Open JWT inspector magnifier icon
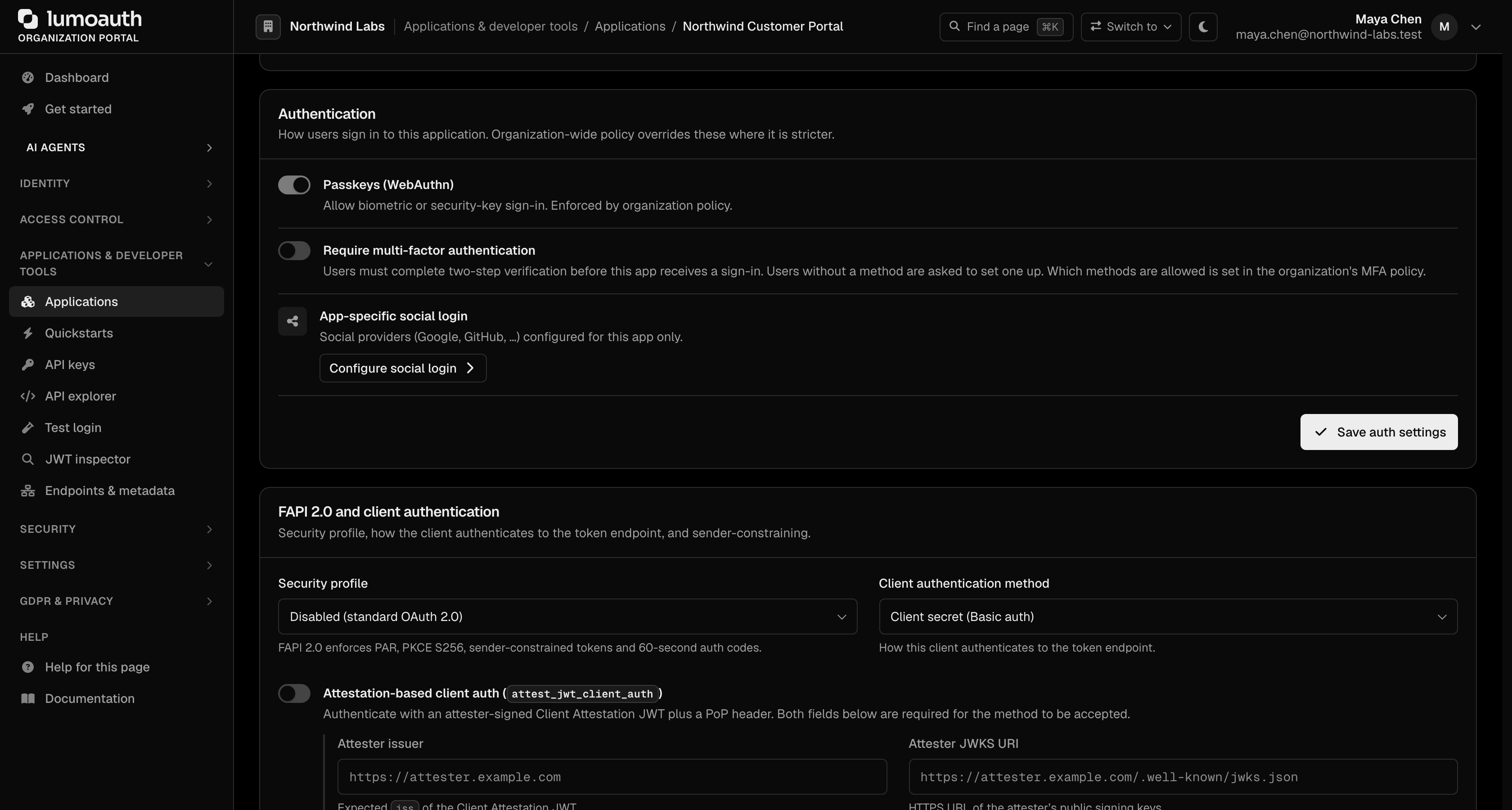 tap(27, 459)
